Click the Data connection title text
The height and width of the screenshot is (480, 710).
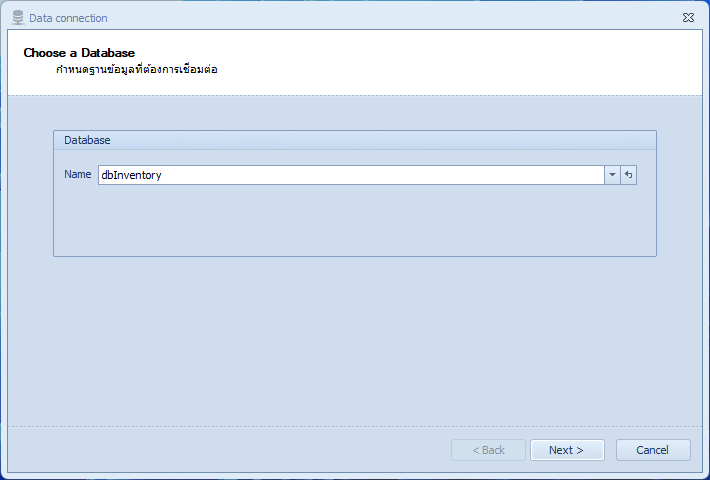(68, 18)
